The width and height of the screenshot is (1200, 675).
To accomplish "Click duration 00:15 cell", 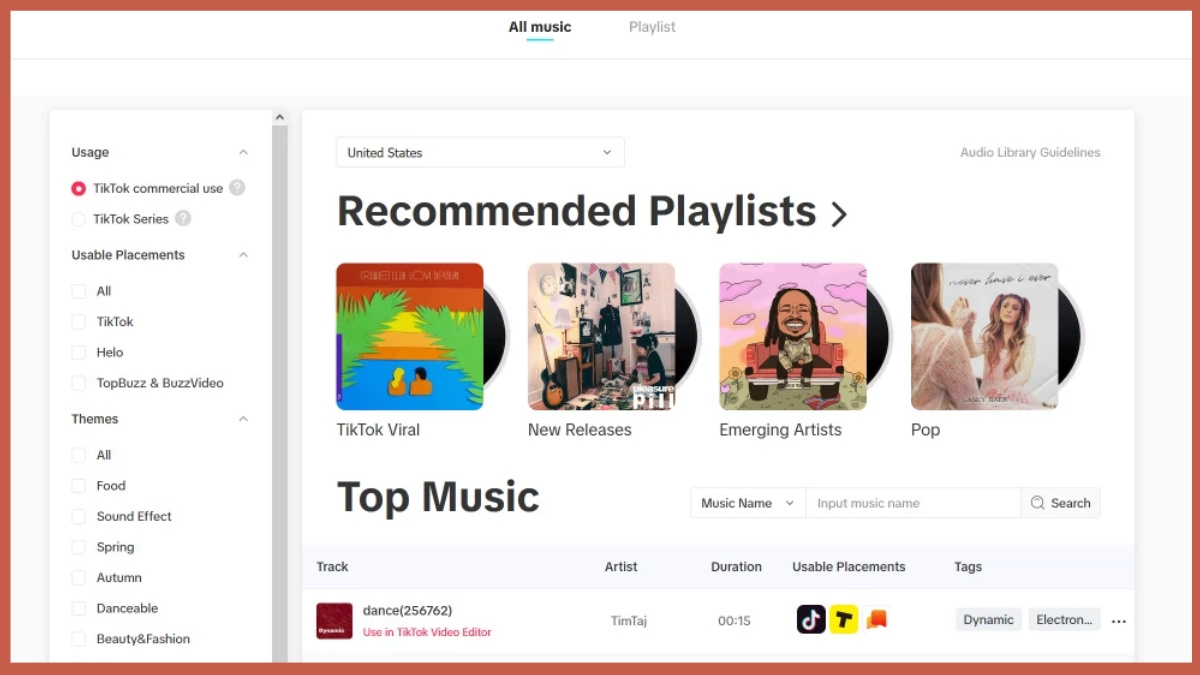I will pyautogui.click(x=734, y=621).
